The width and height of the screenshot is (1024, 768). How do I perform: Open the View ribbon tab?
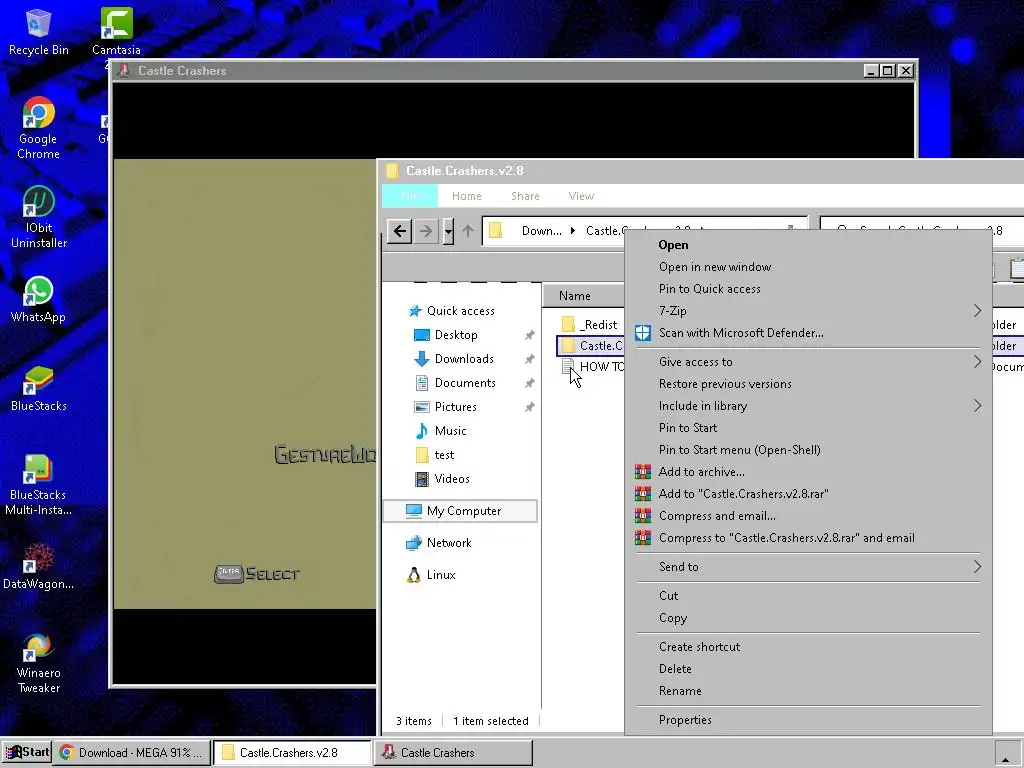pos(581,196)
